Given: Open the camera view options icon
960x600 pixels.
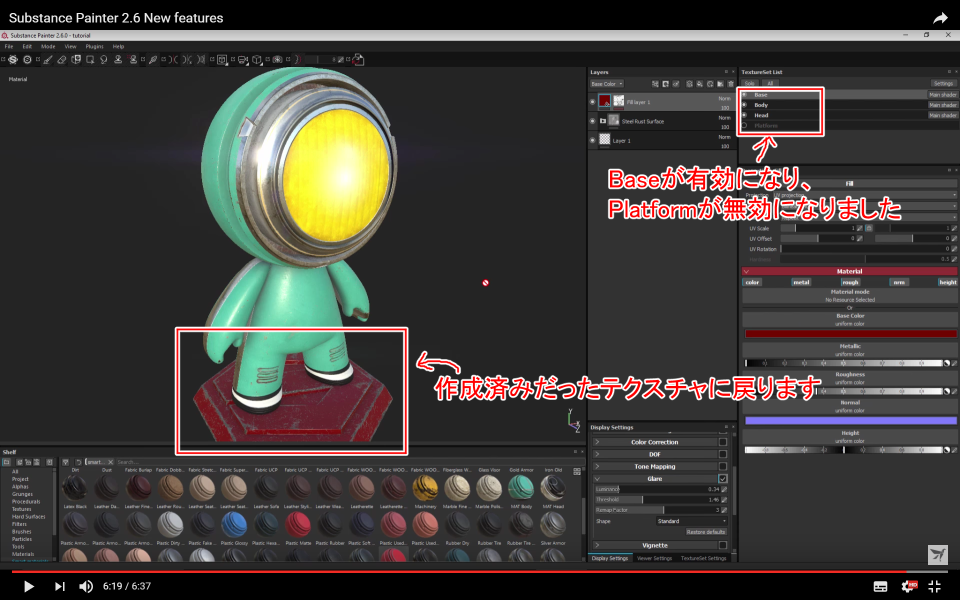Looking at the screenshot, I should 242,59.
